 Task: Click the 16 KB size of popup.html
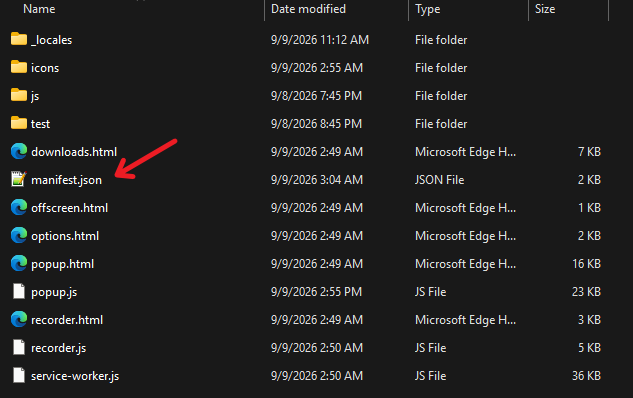(x=587, y=264)
